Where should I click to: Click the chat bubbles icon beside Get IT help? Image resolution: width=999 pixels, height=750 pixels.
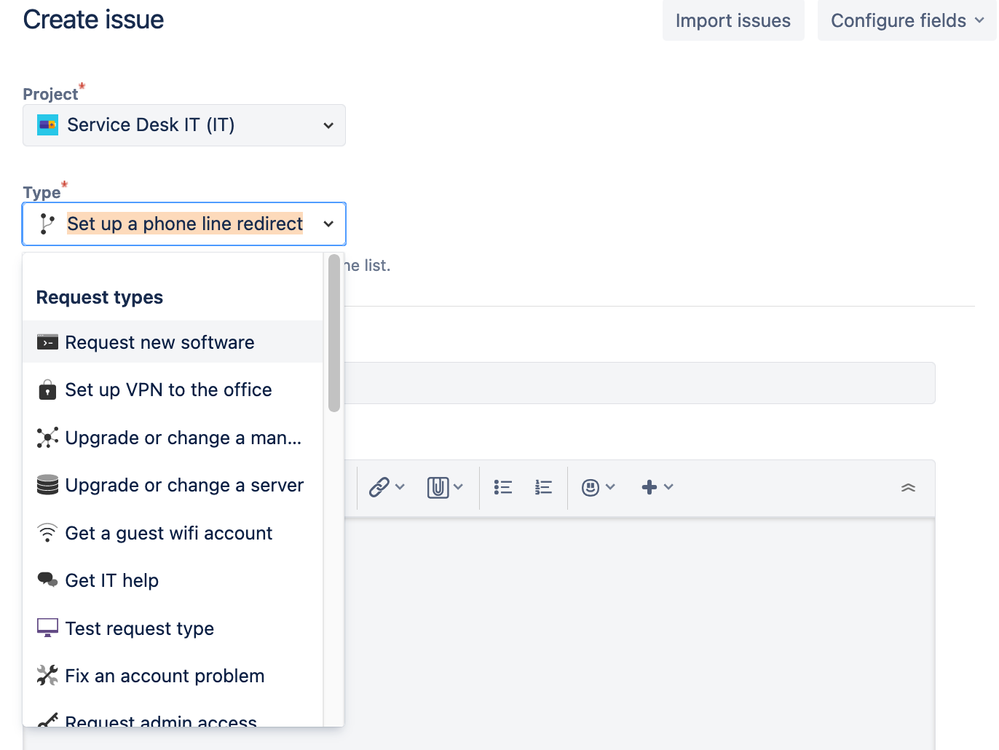click(48, 580)
